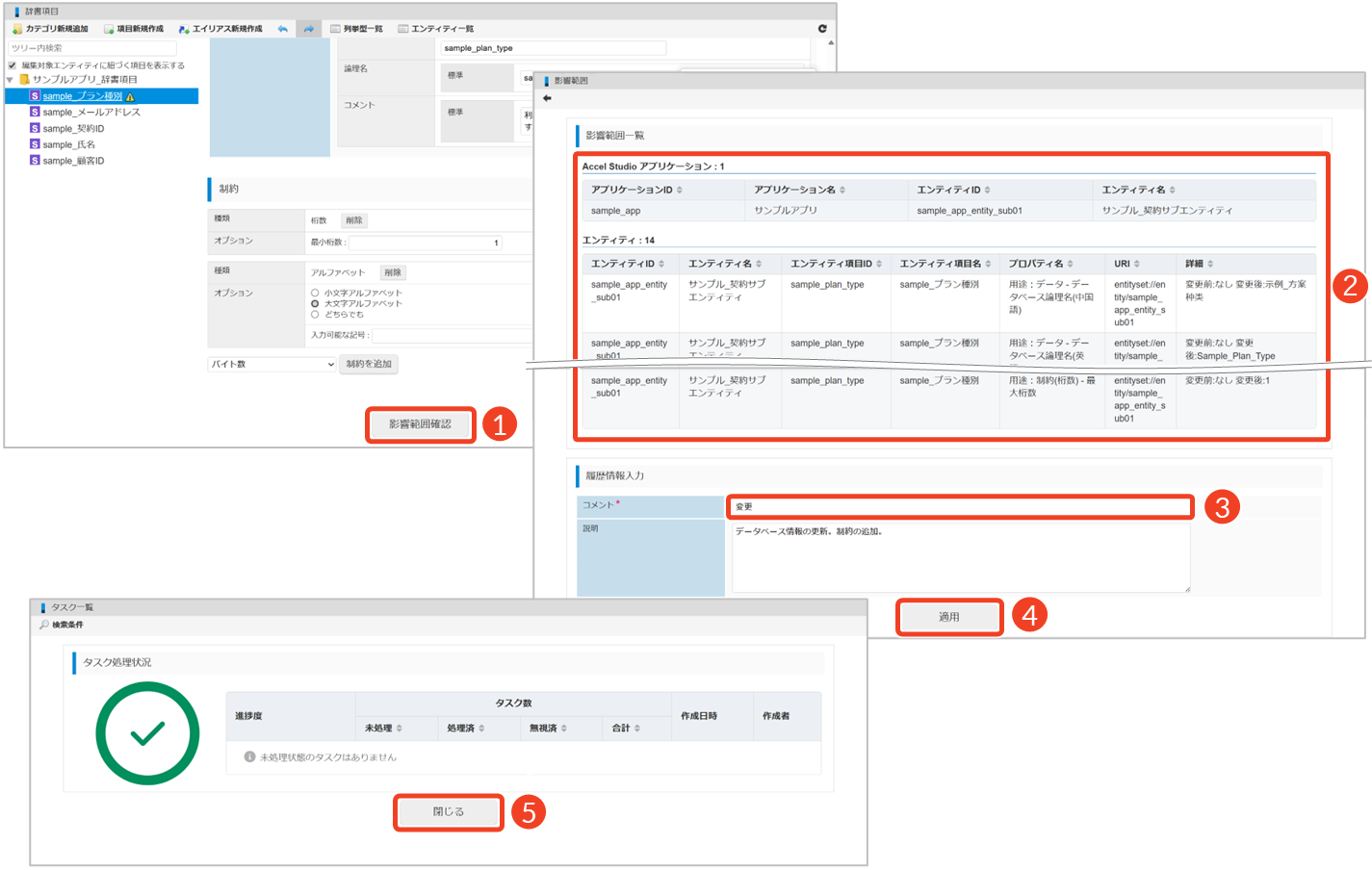Screen dimensions: 1372x870
Task: Select the どちらでも radio button
Action: 315,315
